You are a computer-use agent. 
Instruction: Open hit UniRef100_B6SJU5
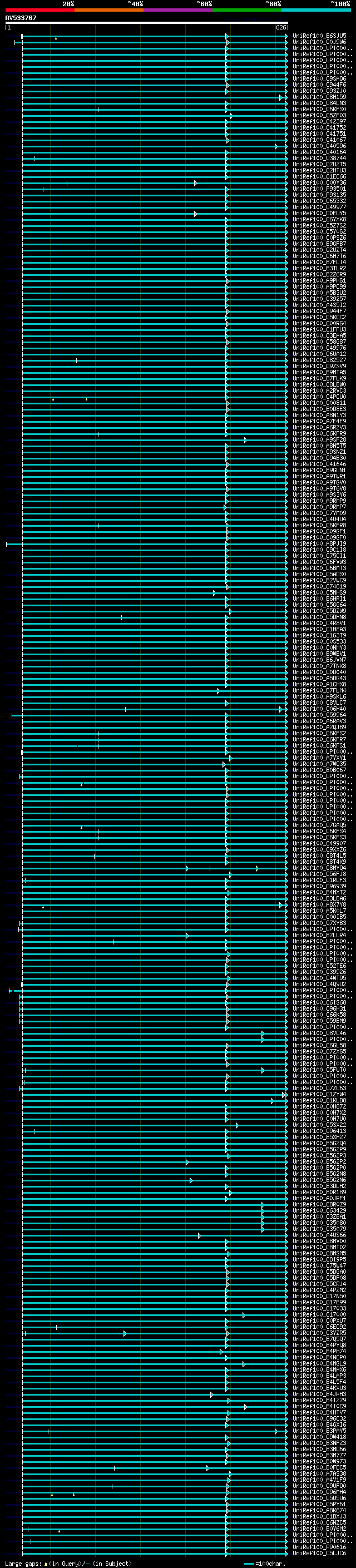coord(319,36)
